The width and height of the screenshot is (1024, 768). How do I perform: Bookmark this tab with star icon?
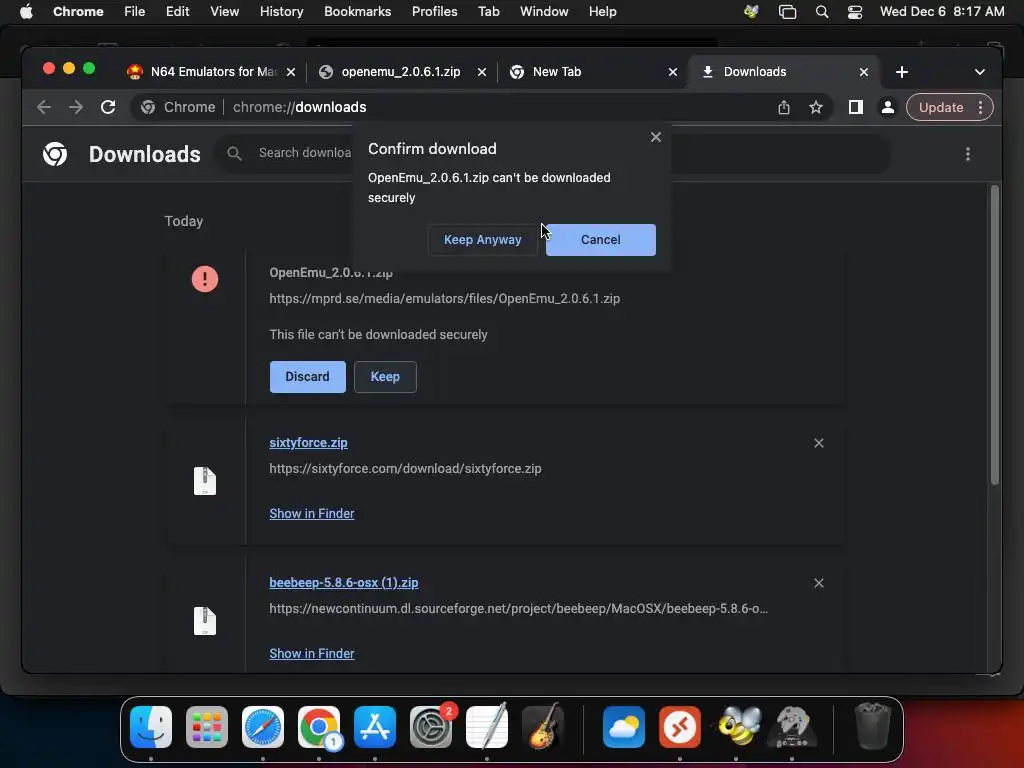click(816, 107)
